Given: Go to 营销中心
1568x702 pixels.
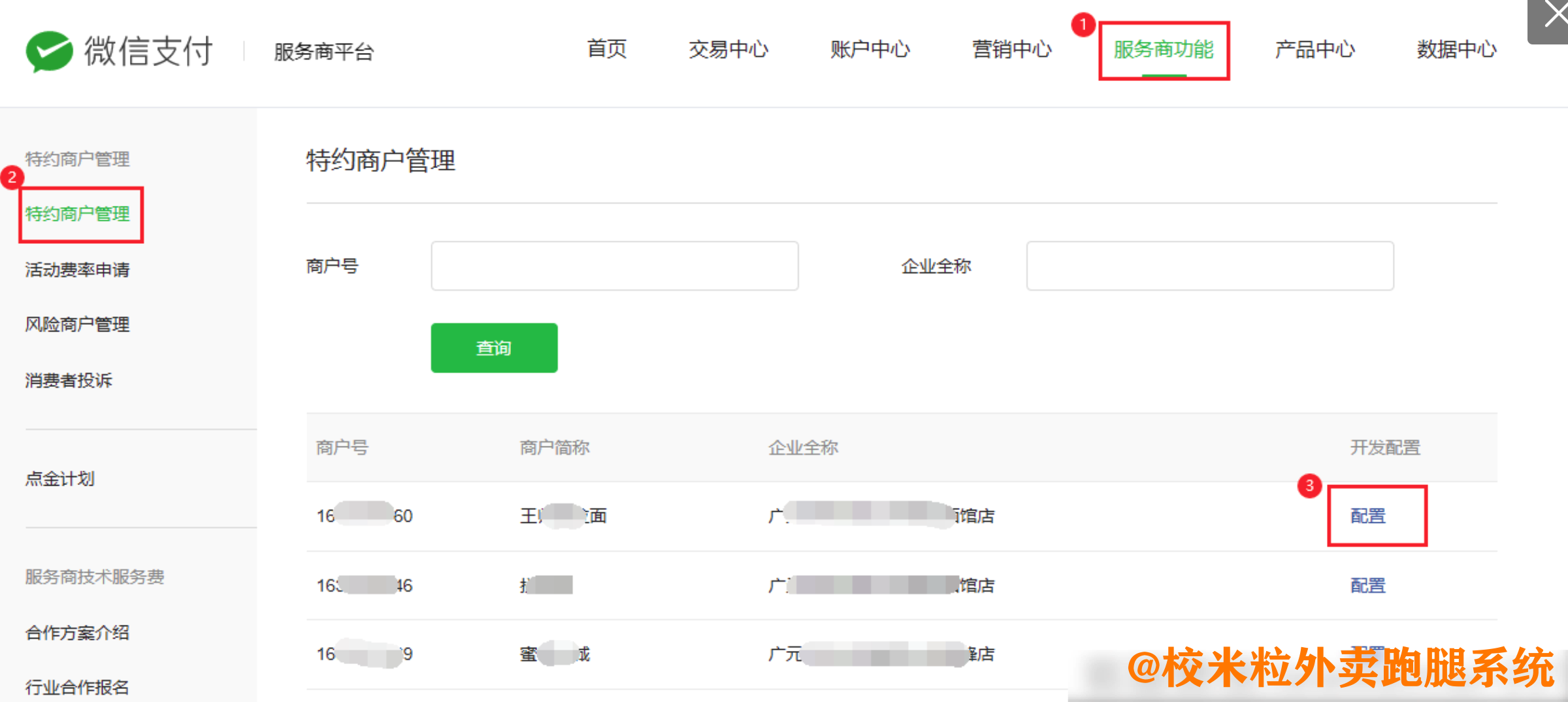Looking at the screenshot, I should point(1011,50).
